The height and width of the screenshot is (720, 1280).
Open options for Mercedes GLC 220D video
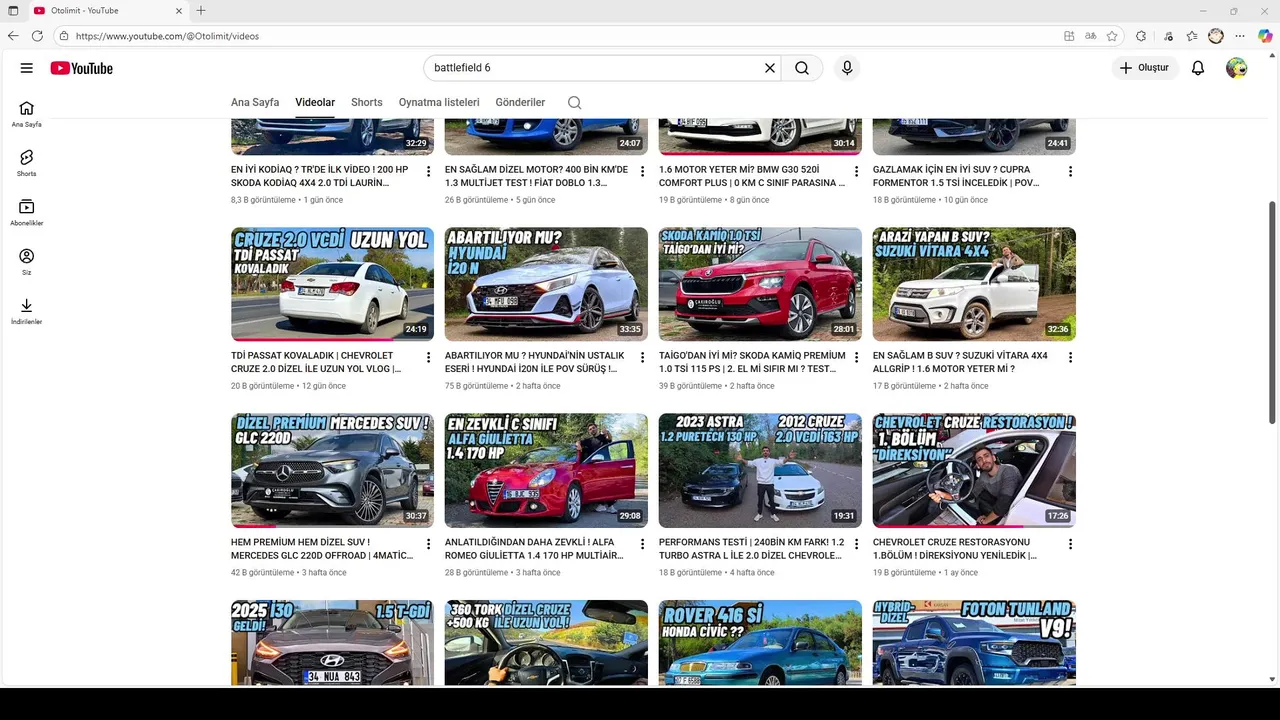point(429,545)
